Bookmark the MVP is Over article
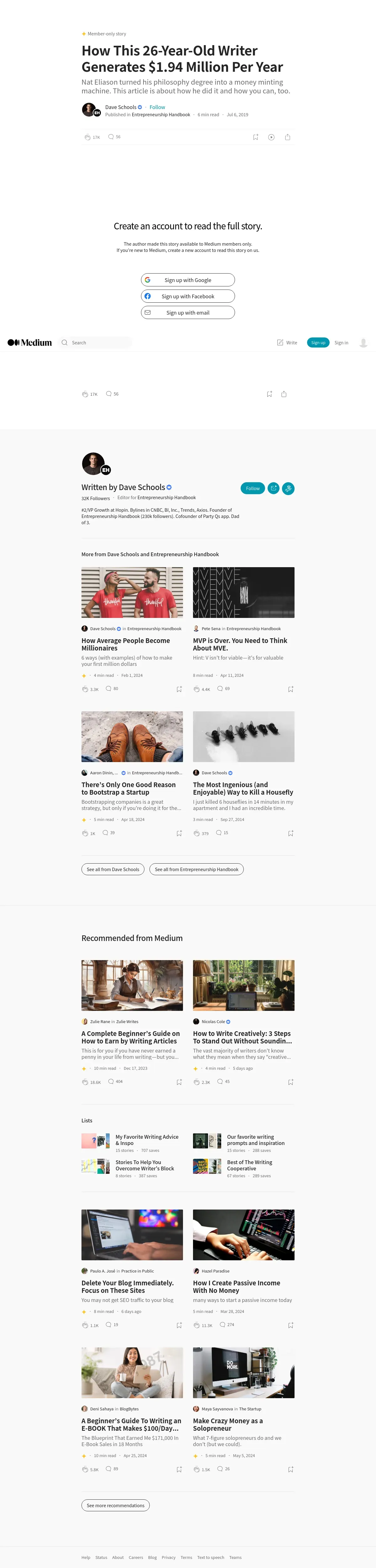 [291, 689]
